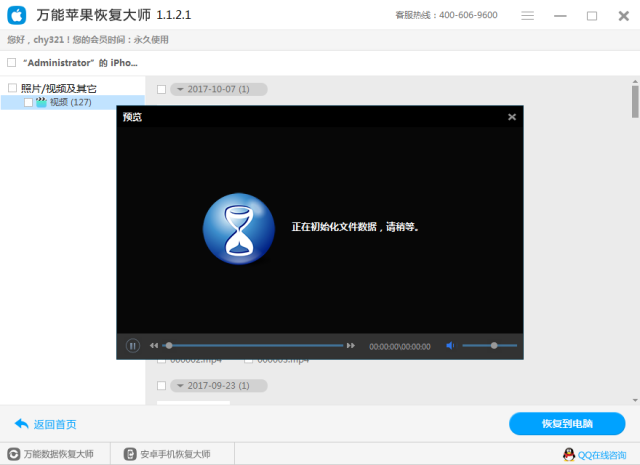The image size is (640, 465).
Task: Click the 00:00:00\00:00:00 time display
Action: click(400, 347)
